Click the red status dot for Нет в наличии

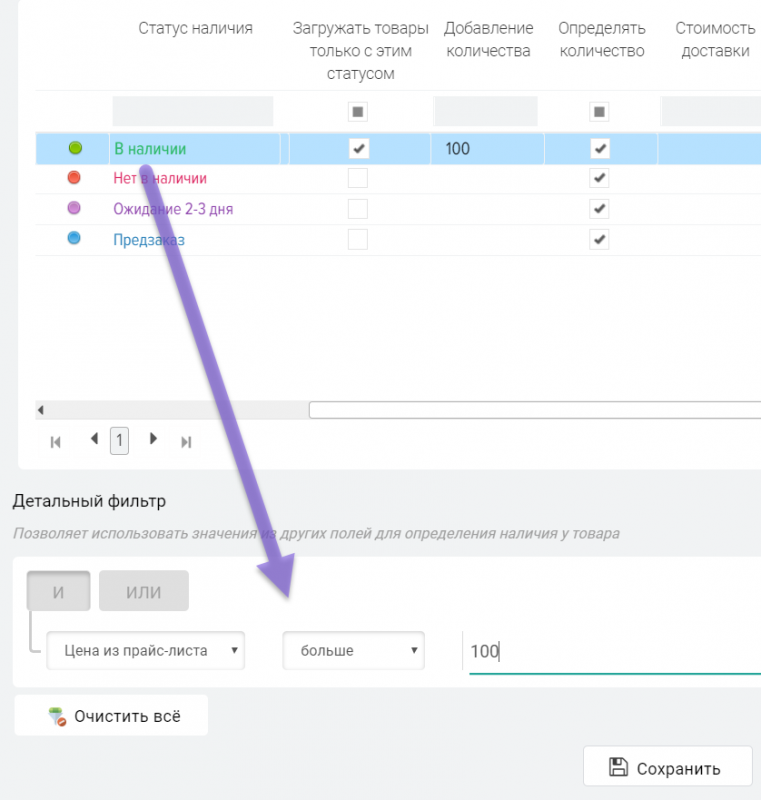coord(74,178)
